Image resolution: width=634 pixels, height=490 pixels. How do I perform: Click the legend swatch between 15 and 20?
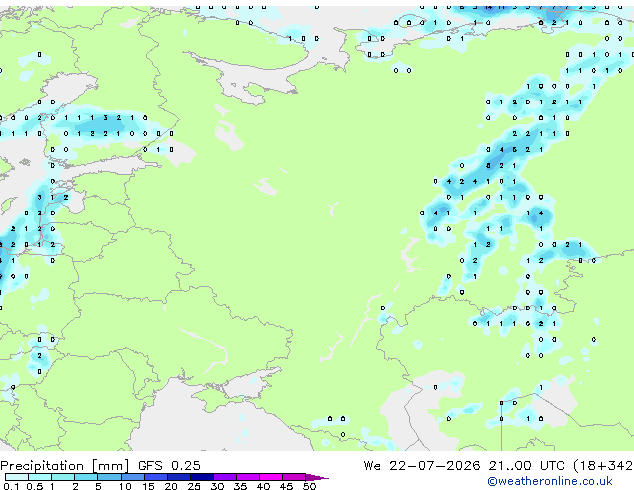pyautogui.click(x=156, y=477)
